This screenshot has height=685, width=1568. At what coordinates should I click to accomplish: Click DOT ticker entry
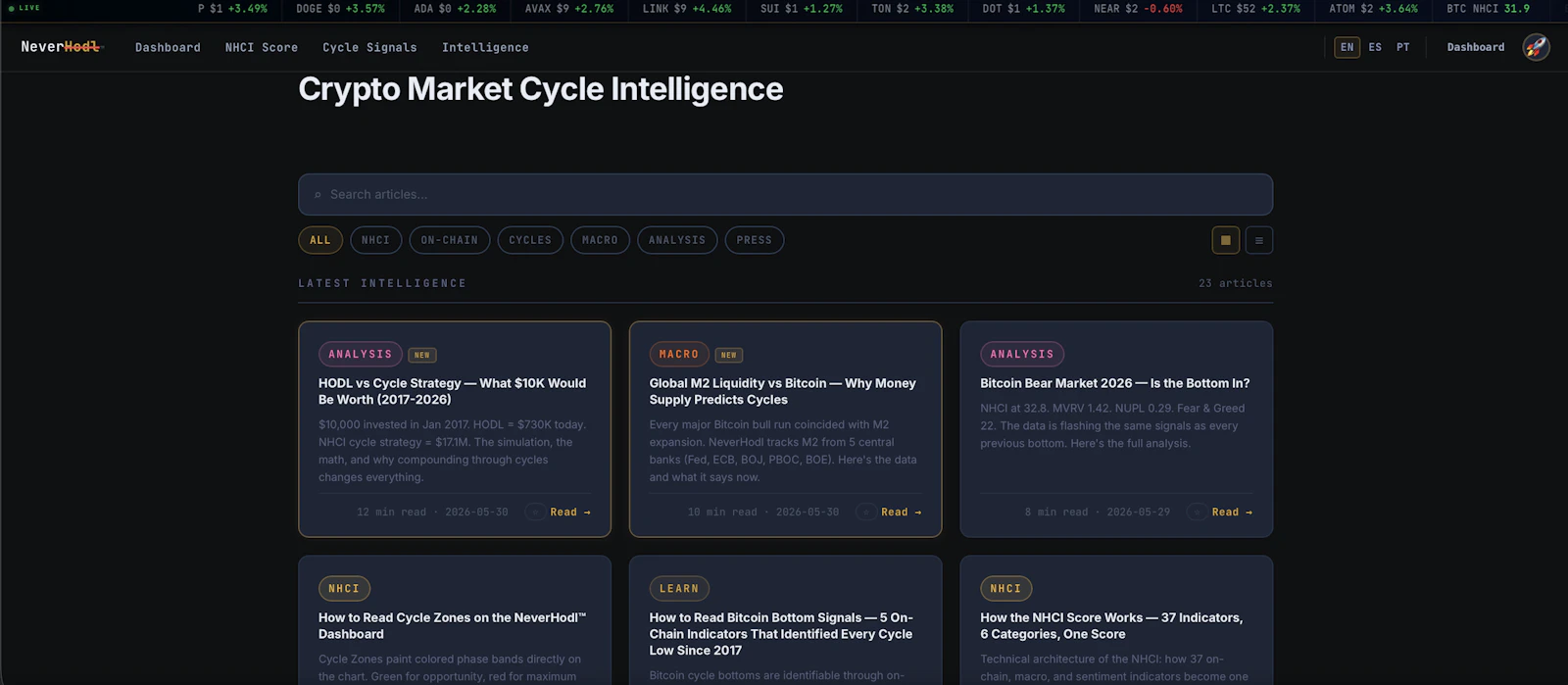tap(1024, 8)
